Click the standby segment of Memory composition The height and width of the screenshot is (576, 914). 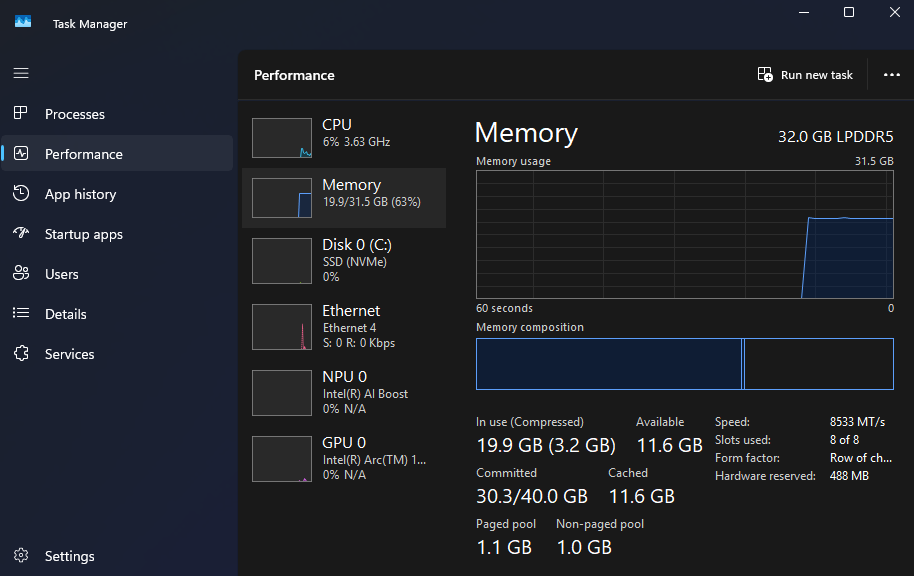pos(818,364)
